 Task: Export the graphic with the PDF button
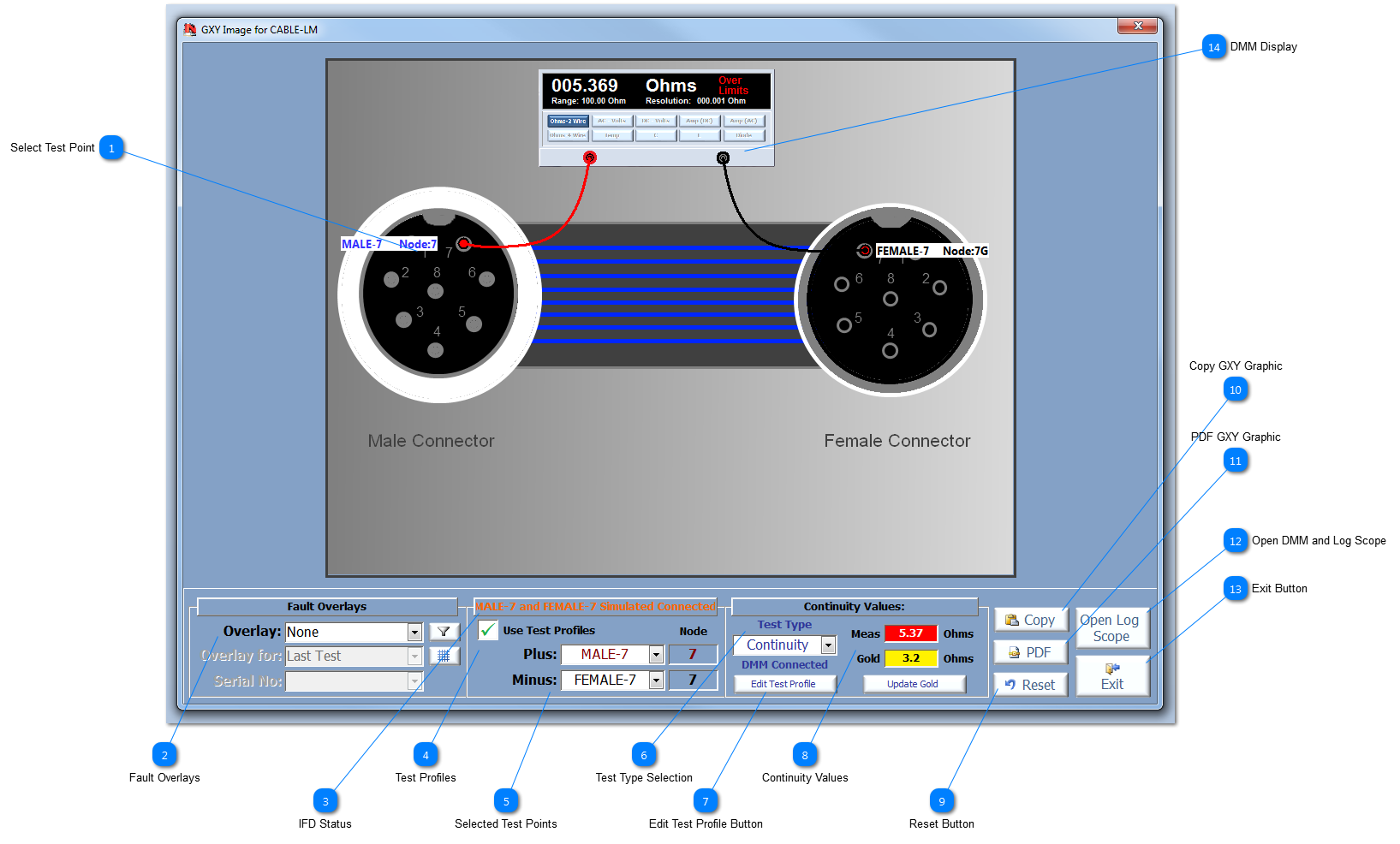pyautogui.click(x=1030, y=652)
